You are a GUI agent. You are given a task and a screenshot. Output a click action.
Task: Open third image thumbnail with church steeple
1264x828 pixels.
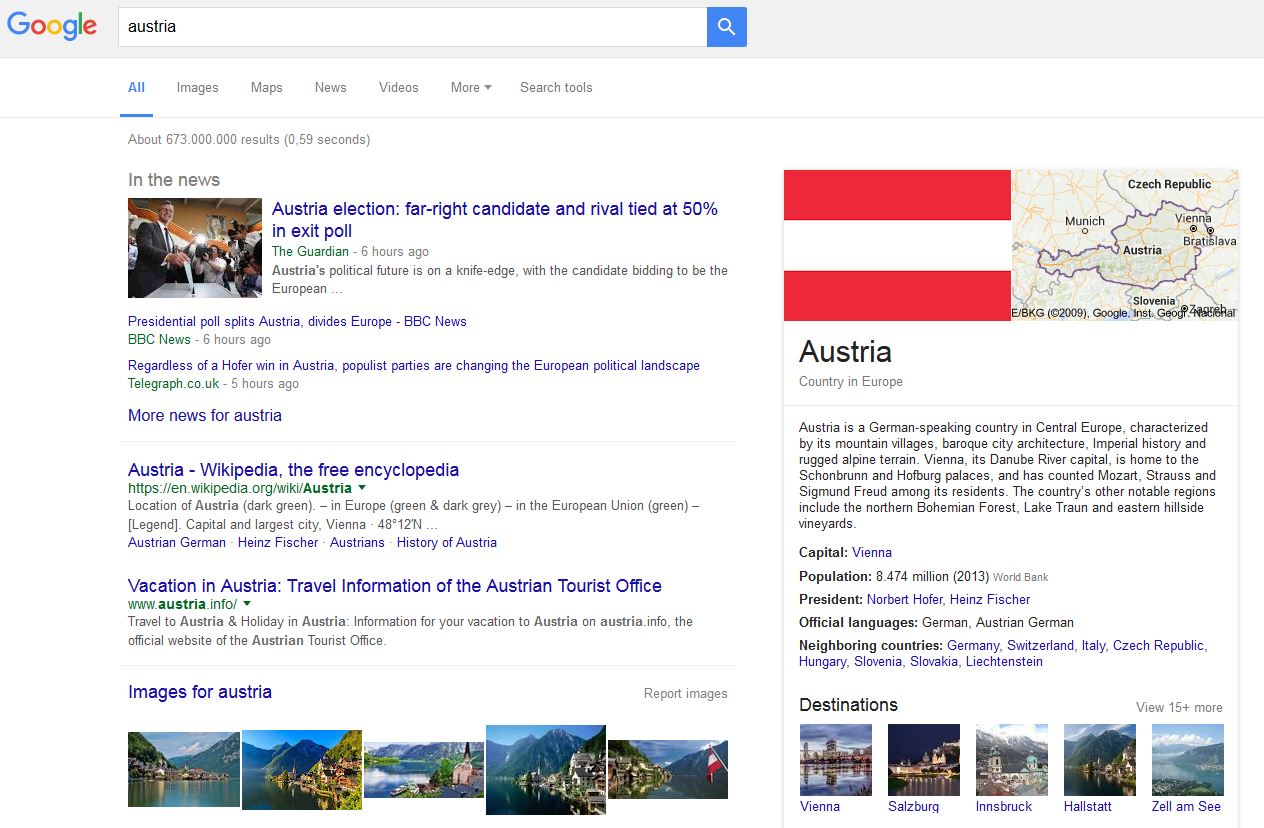pos(424,769)
